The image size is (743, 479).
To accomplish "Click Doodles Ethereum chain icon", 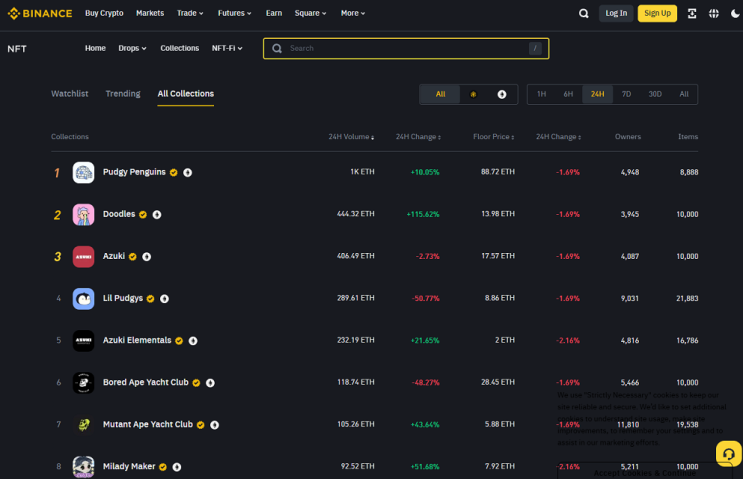I will click(x=157, y=215).
